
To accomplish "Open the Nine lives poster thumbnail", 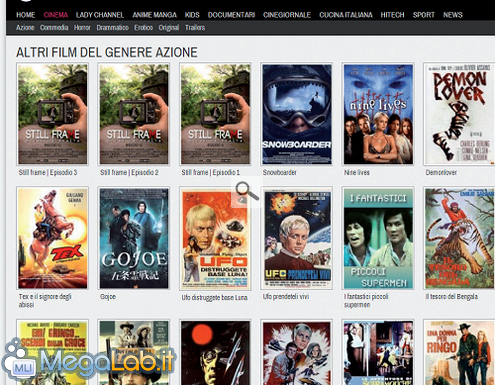I will pos(378,114).
